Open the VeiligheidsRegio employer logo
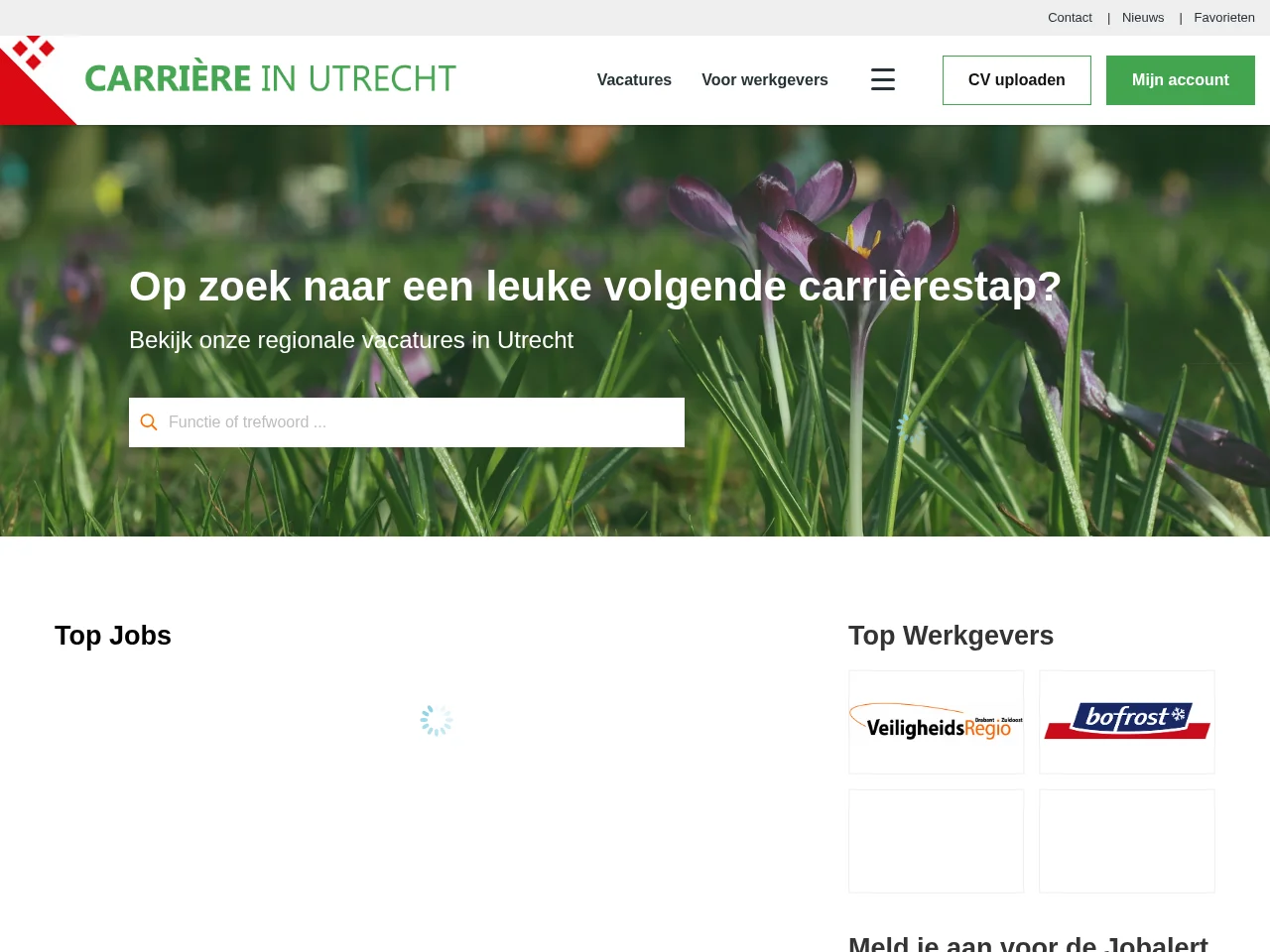 (936, 722)
